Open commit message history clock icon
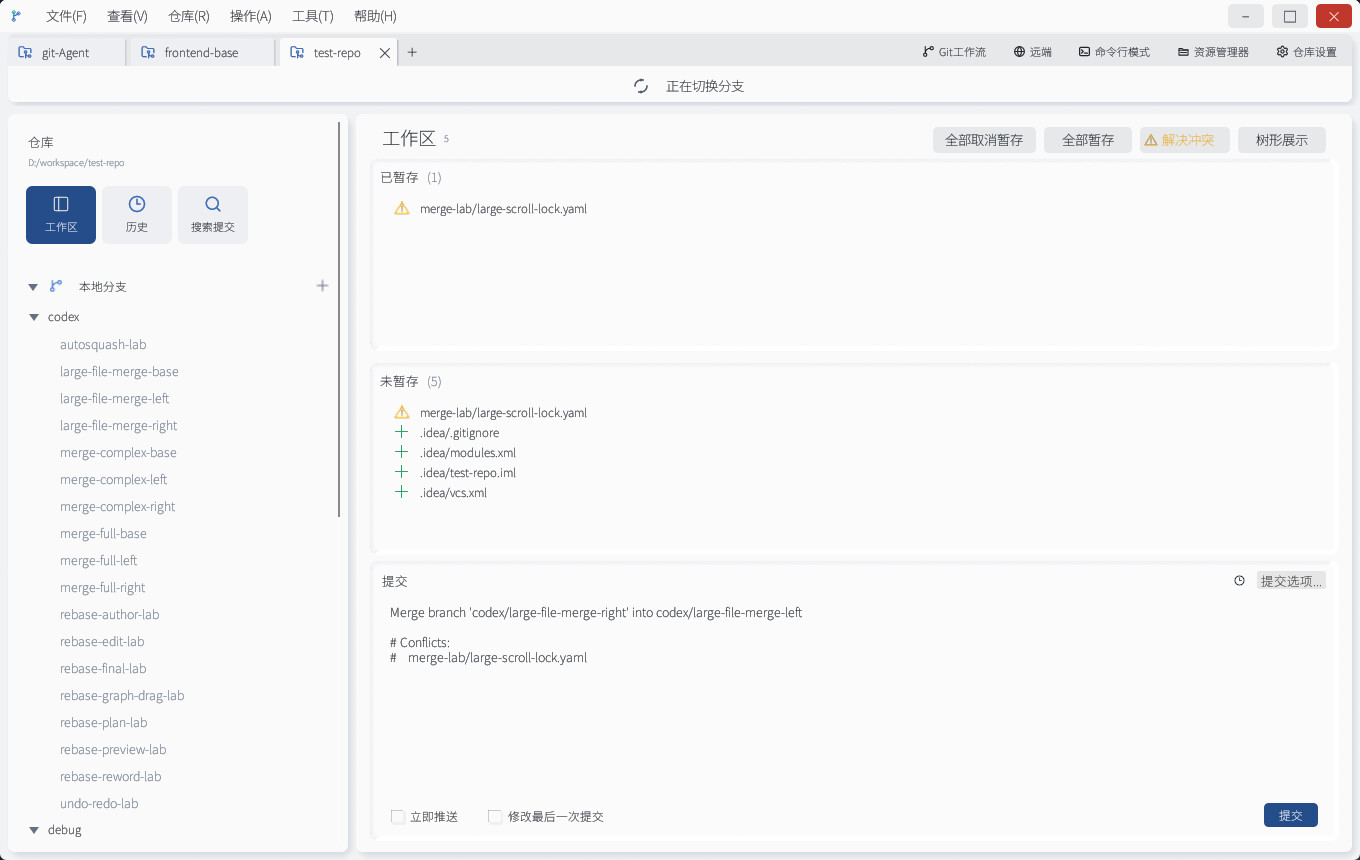The height and width of the screenshot is (860, 1360). click(x=1239, y=581)
